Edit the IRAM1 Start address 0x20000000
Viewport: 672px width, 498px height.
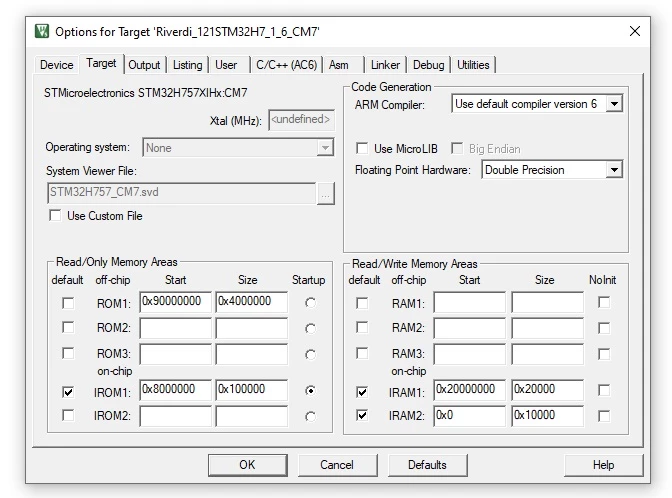pyautogui.click(x=469, y=390)
